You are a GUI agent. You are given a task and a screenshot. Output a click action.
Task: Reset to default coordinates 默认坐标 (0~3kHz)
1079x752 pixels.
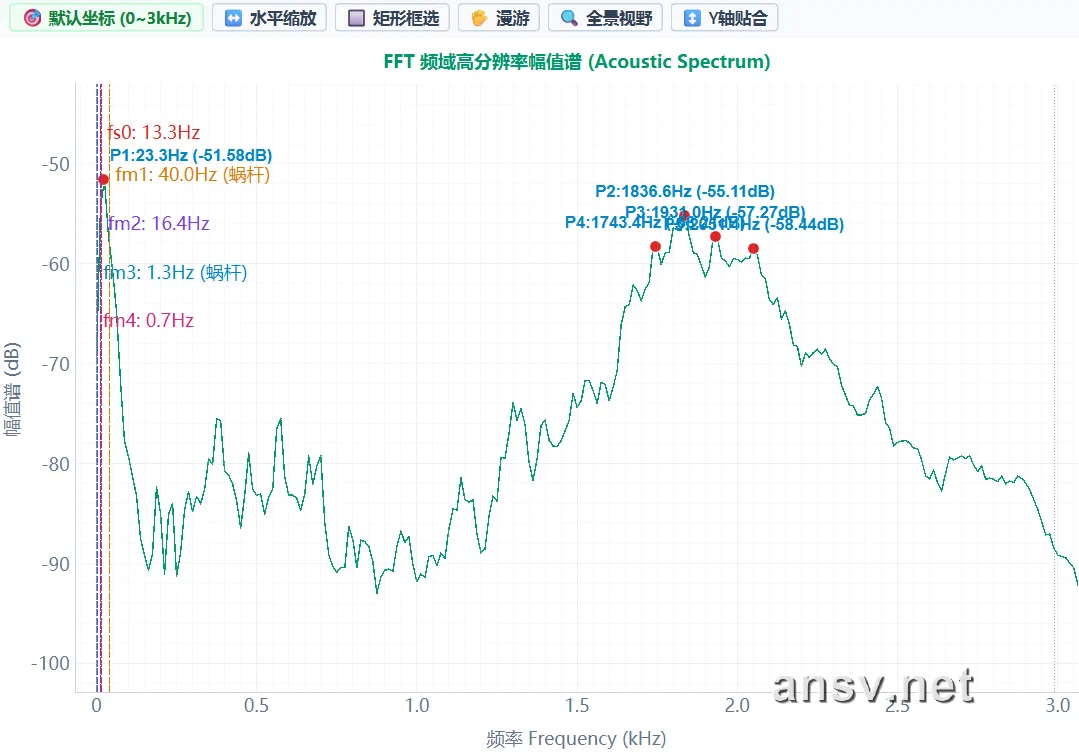(x=107, y=18)
